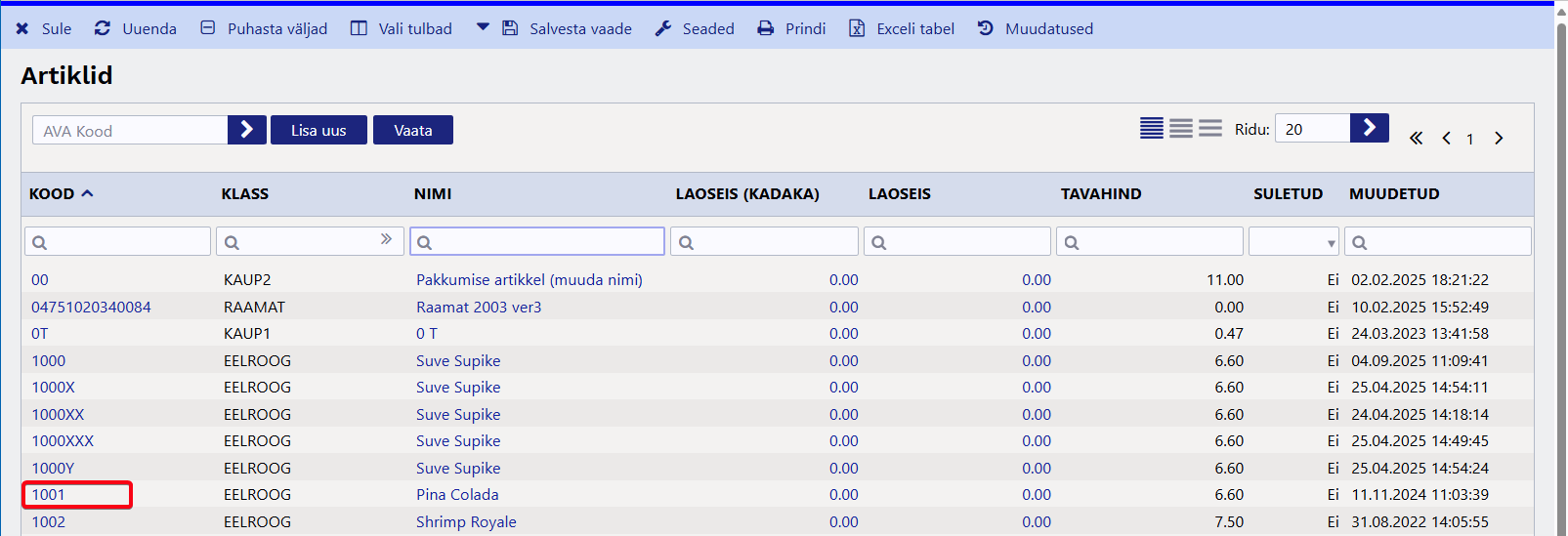
Task: Click the Salvesta vaade save icon
Action: [x=511, y=29]
